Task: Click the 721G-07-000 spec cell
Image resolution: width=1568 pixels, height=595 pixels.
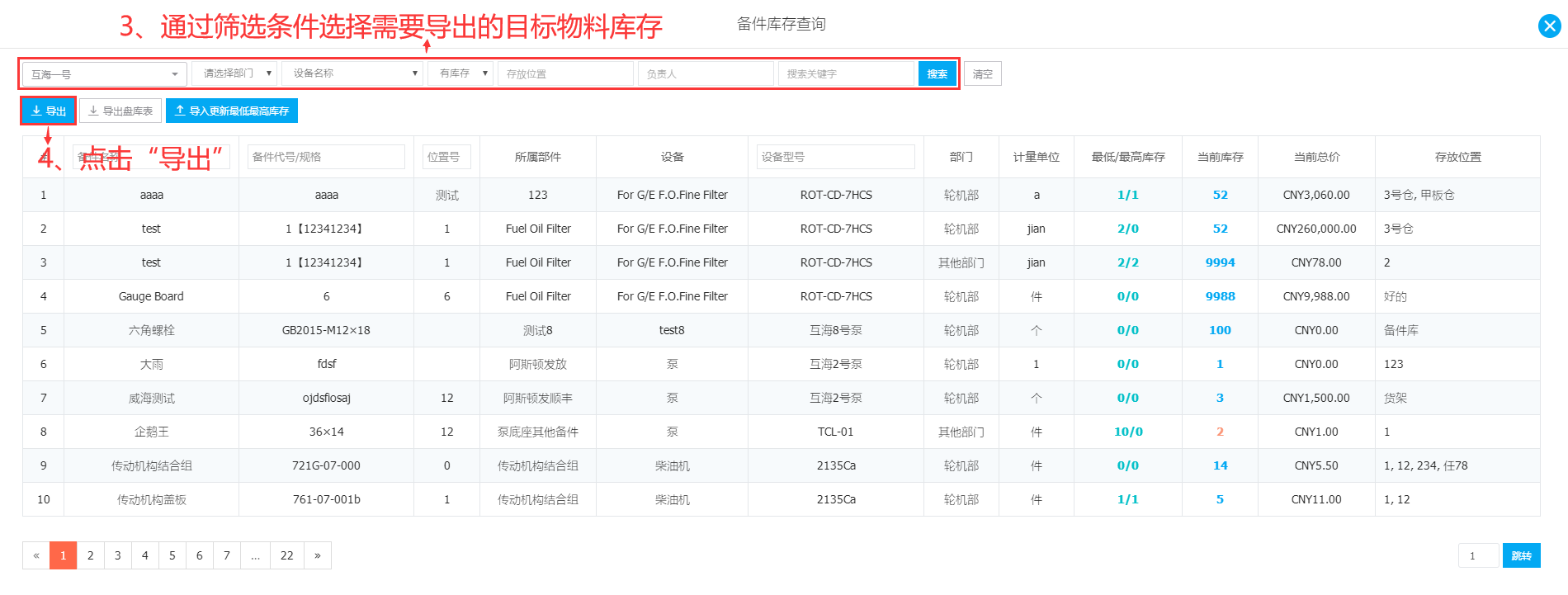Action: click(x=326, y=465)
